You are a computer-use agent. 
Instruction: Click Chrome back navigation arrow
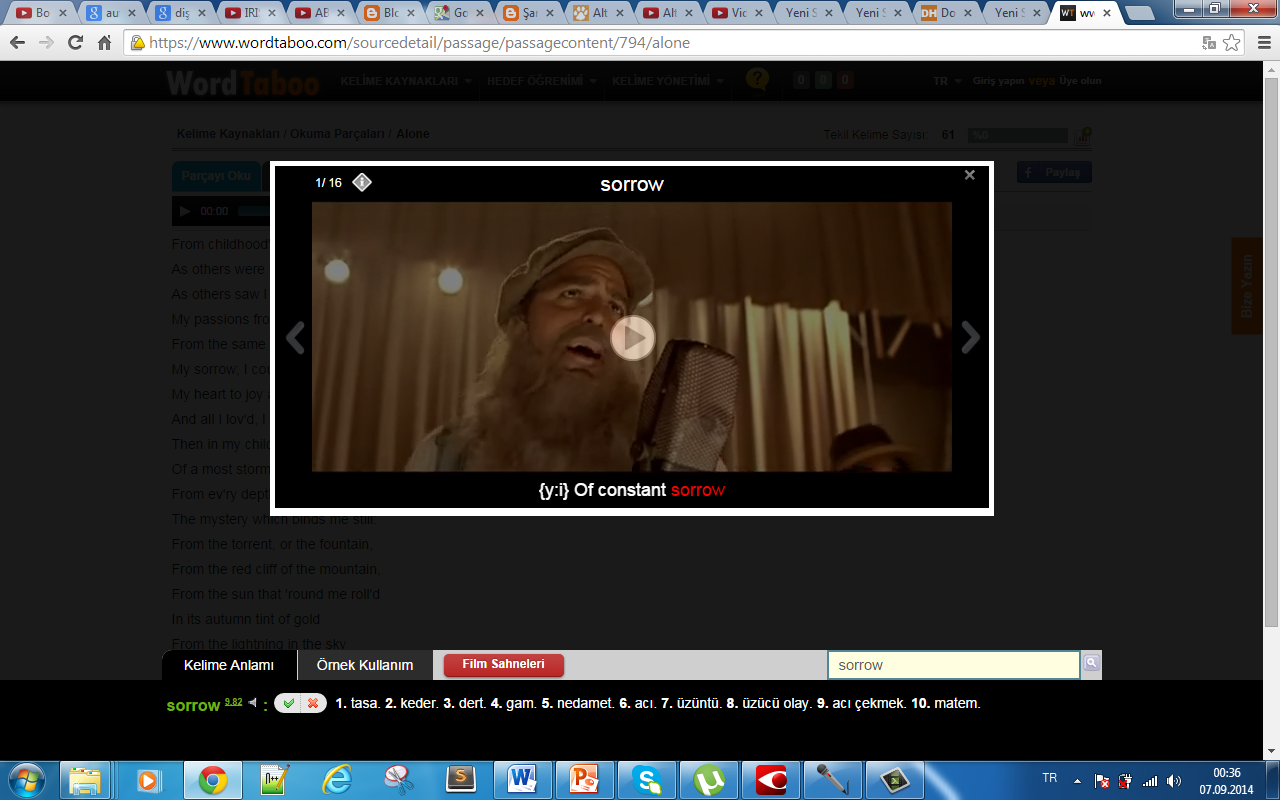pyautogui.click(x=17, y=43)
